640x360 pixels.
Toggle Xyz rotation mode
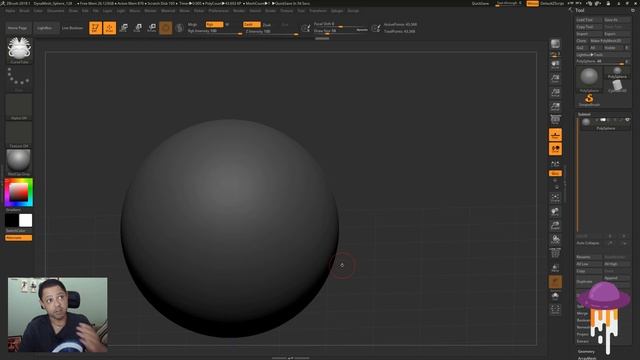[555, 173]
